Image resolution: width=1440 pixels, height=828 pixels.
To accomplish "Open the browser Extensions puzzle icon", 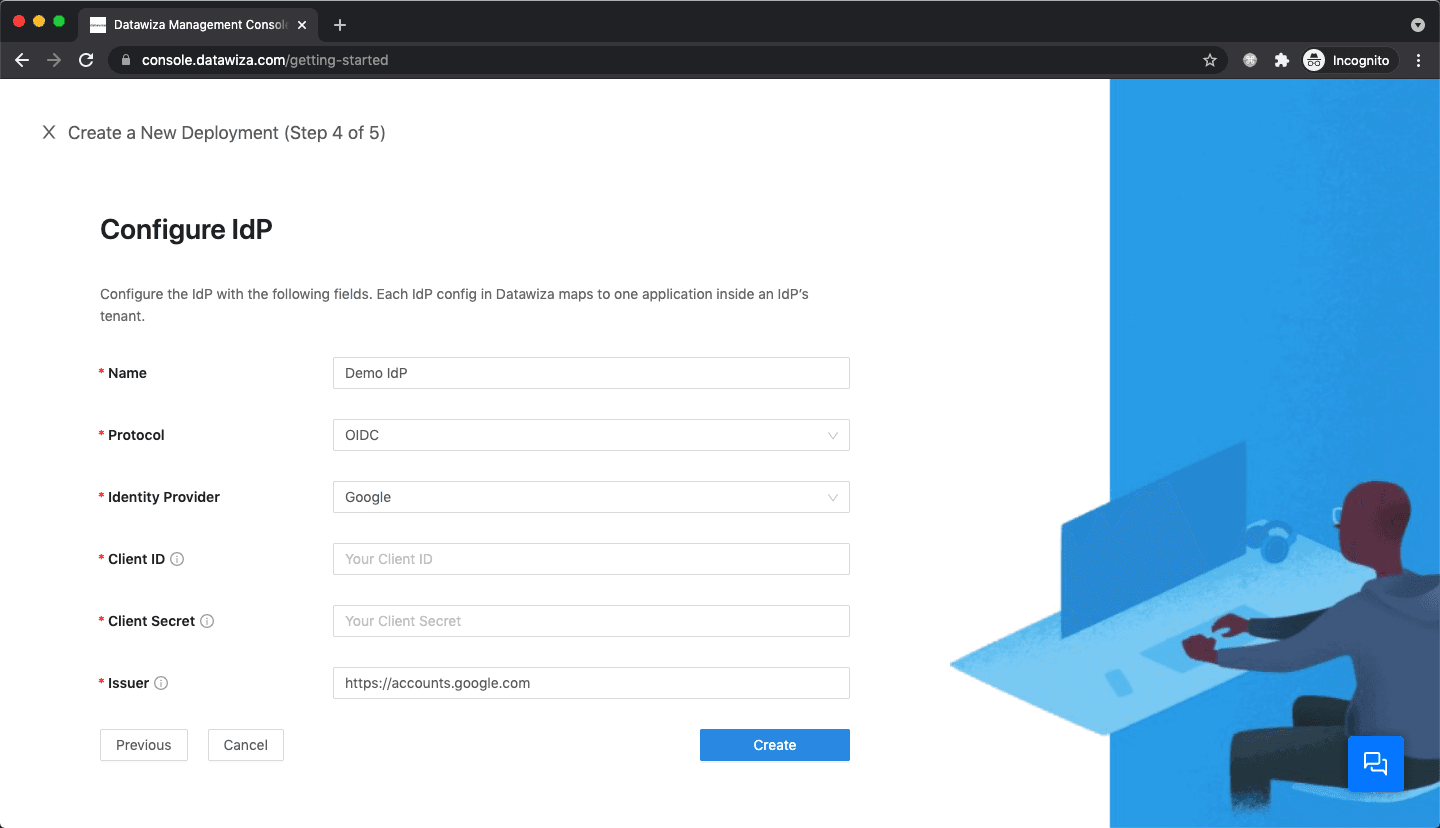I will click(1282, 60).
